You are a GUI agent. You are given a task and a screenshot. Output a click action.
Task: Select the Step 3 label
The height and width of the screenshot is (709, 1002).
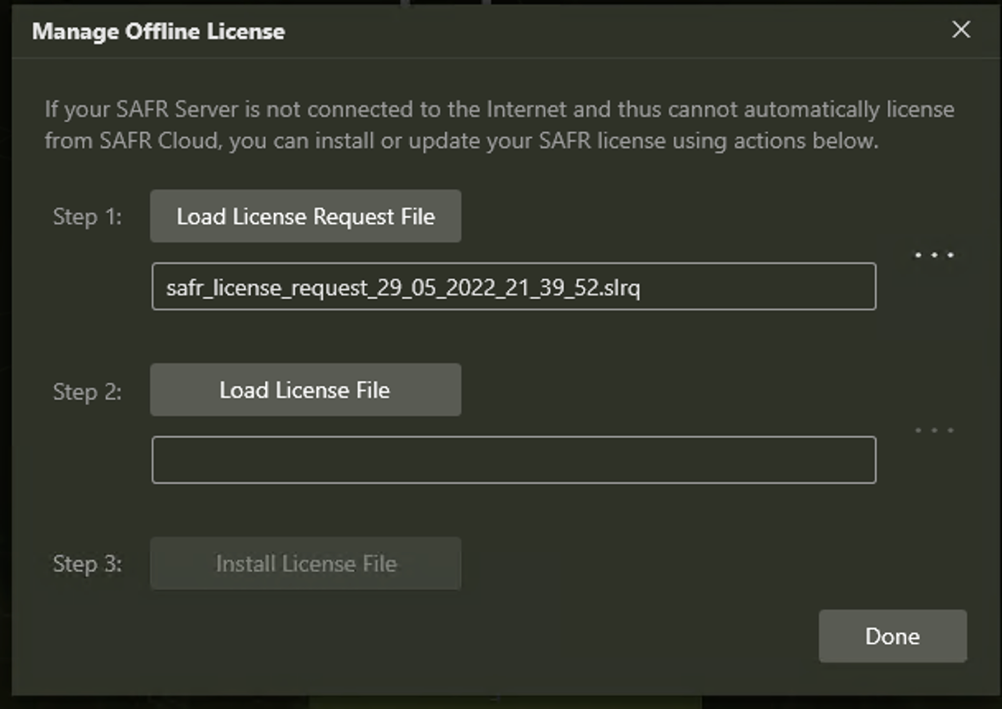[87, 564]
